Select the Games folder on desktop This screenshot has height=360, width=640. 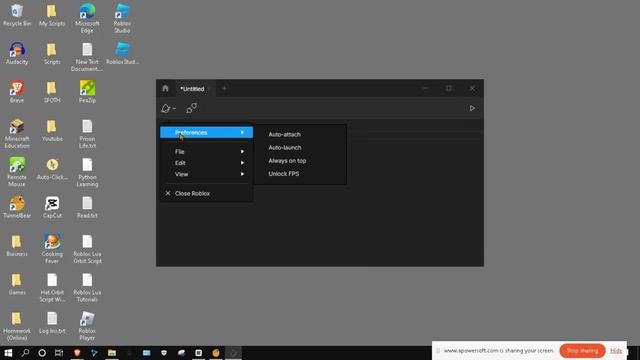[x=17, y=283]
